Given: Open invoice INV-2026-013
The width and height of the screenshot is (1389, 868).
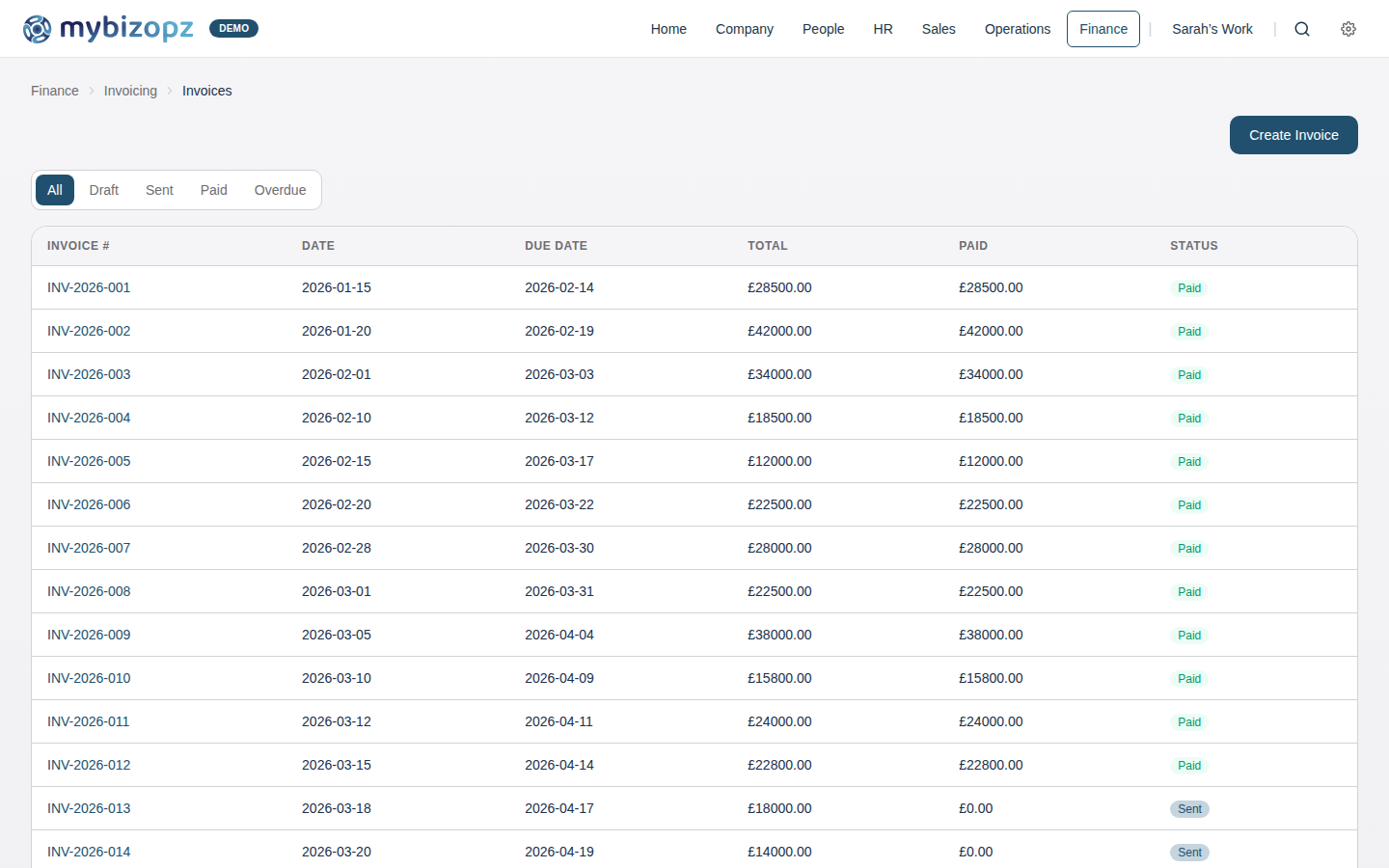Looking at the screenshot, I should pos(89,808).
